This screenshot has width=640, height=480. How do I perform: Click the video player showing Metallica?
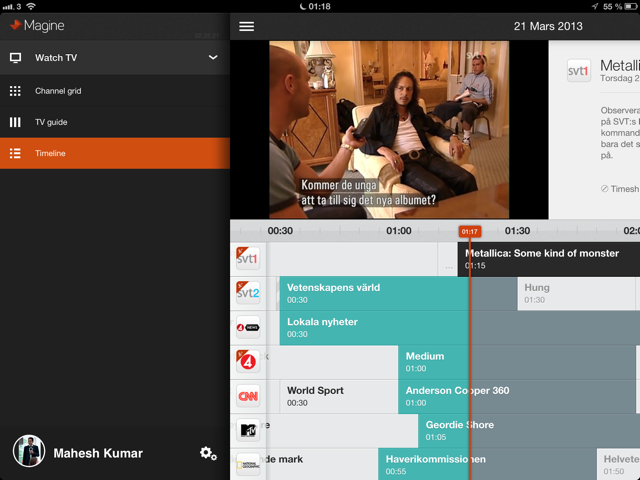click(389, 129)
